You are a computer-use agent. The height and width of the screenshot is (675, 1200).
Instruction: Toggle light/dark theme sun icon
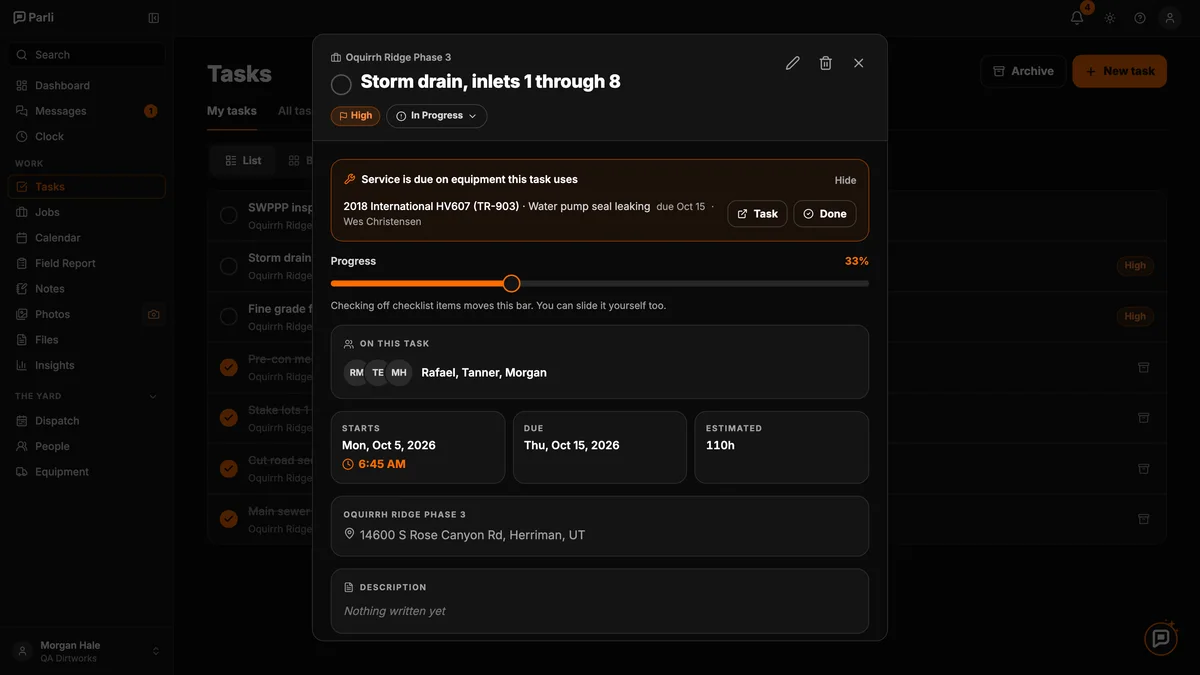click(1110, 18)
